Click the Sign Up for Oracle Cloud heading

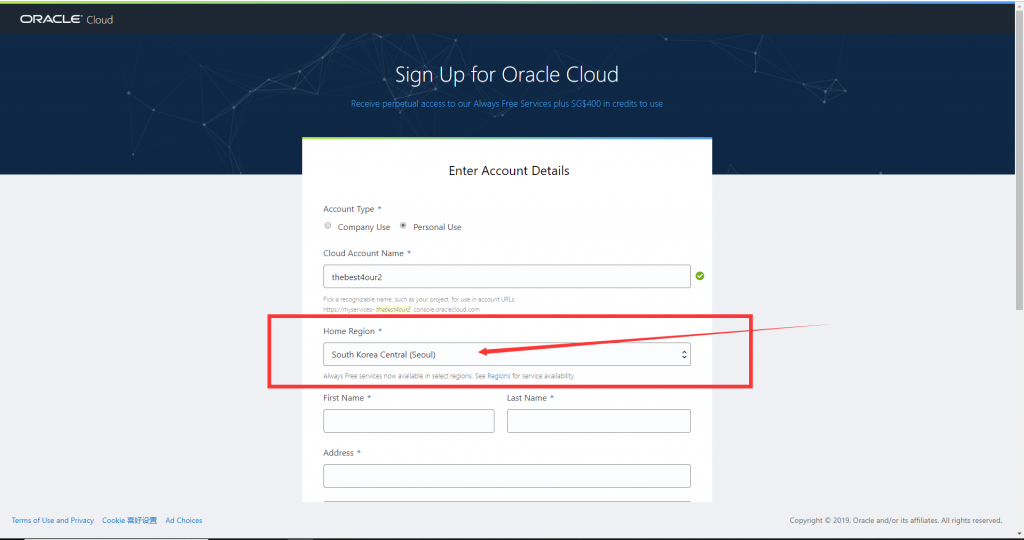[x=506, y=75]
